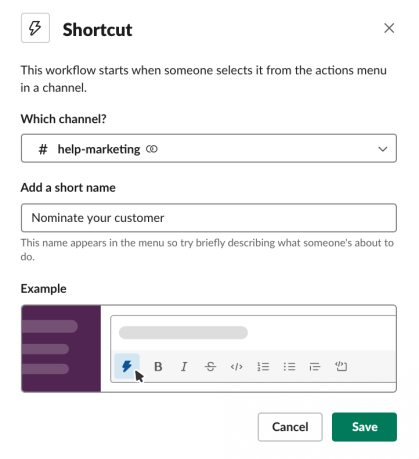Click the gray placeholder bar in the example message box

[183, 332]
